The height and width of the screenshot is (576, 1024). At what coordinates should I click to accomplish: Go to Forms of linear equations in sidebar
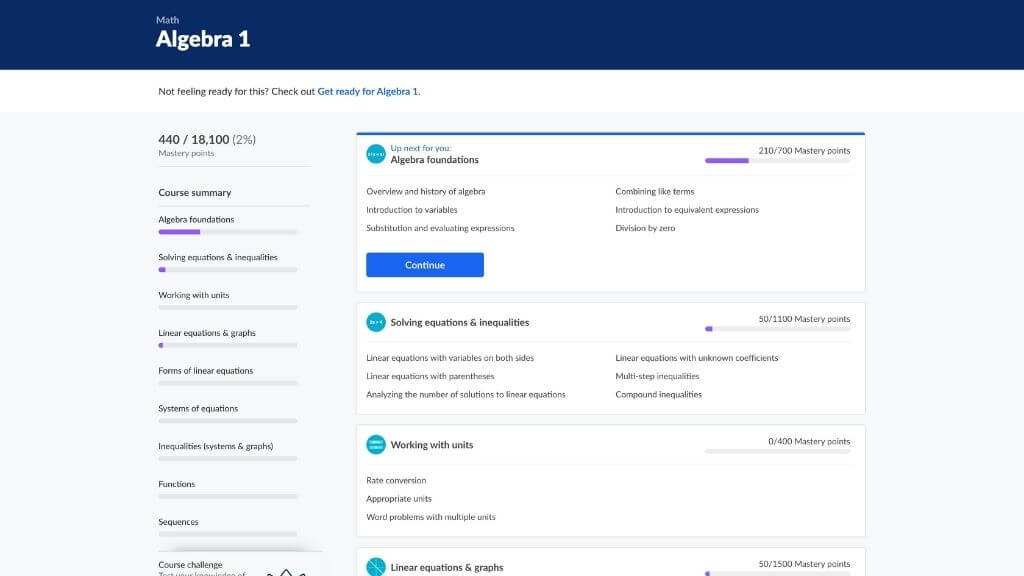click(205, 371)
